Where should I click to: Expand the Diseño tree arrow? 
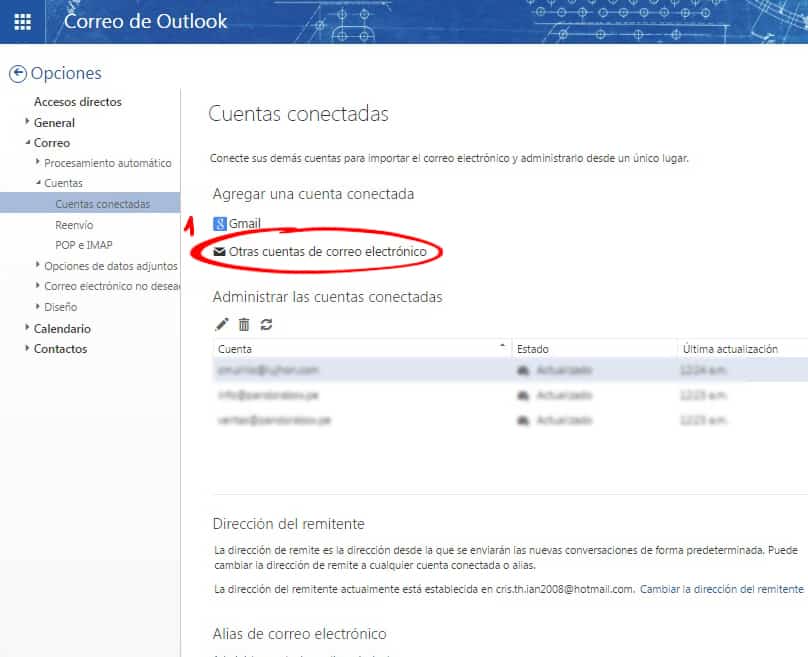coord(37,306)
